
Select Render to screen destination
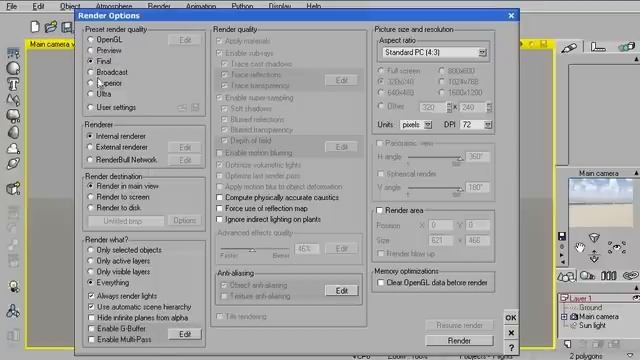pos(91,197)
